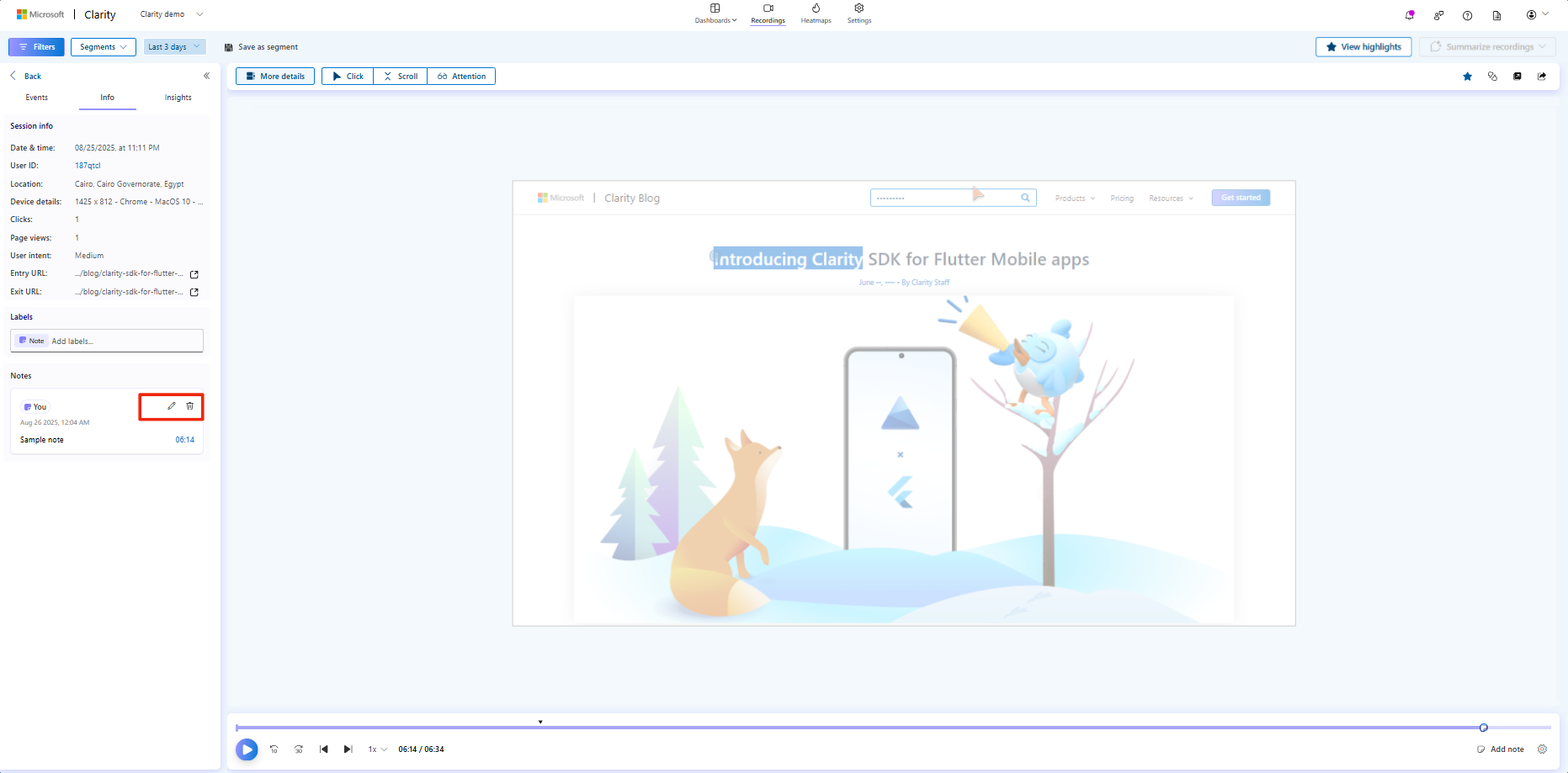Open Entry URL in new tab icon
Viewport: 1568px width, 773px height.
pyautogui.click(x=194, y=274)
